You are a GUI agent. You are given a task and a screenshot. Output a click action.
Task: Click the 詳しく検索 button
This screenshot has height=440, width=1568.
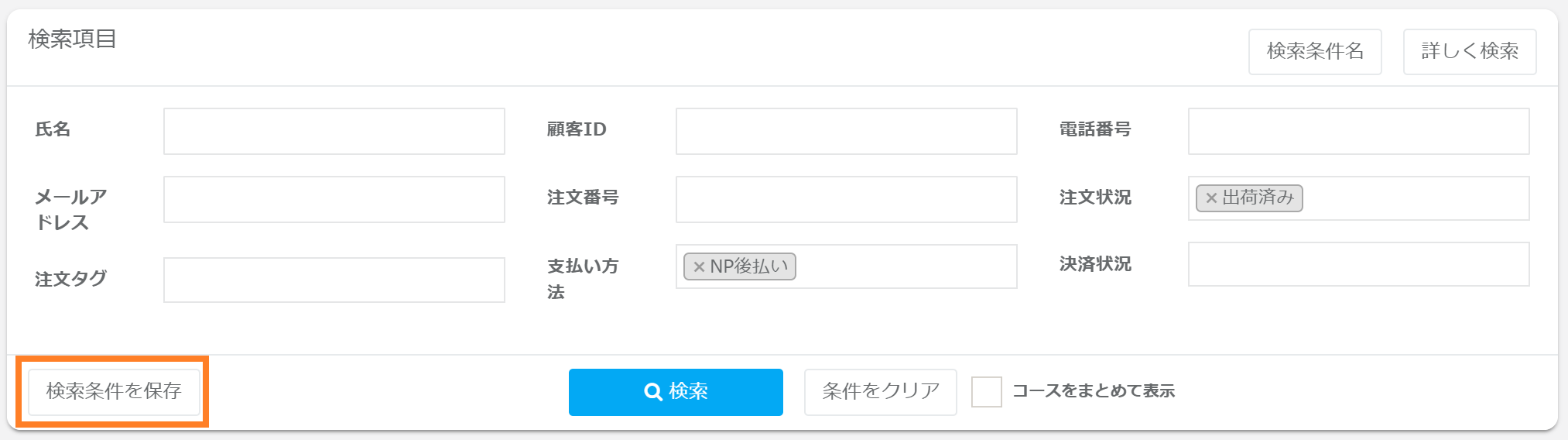click(1469, 51)
